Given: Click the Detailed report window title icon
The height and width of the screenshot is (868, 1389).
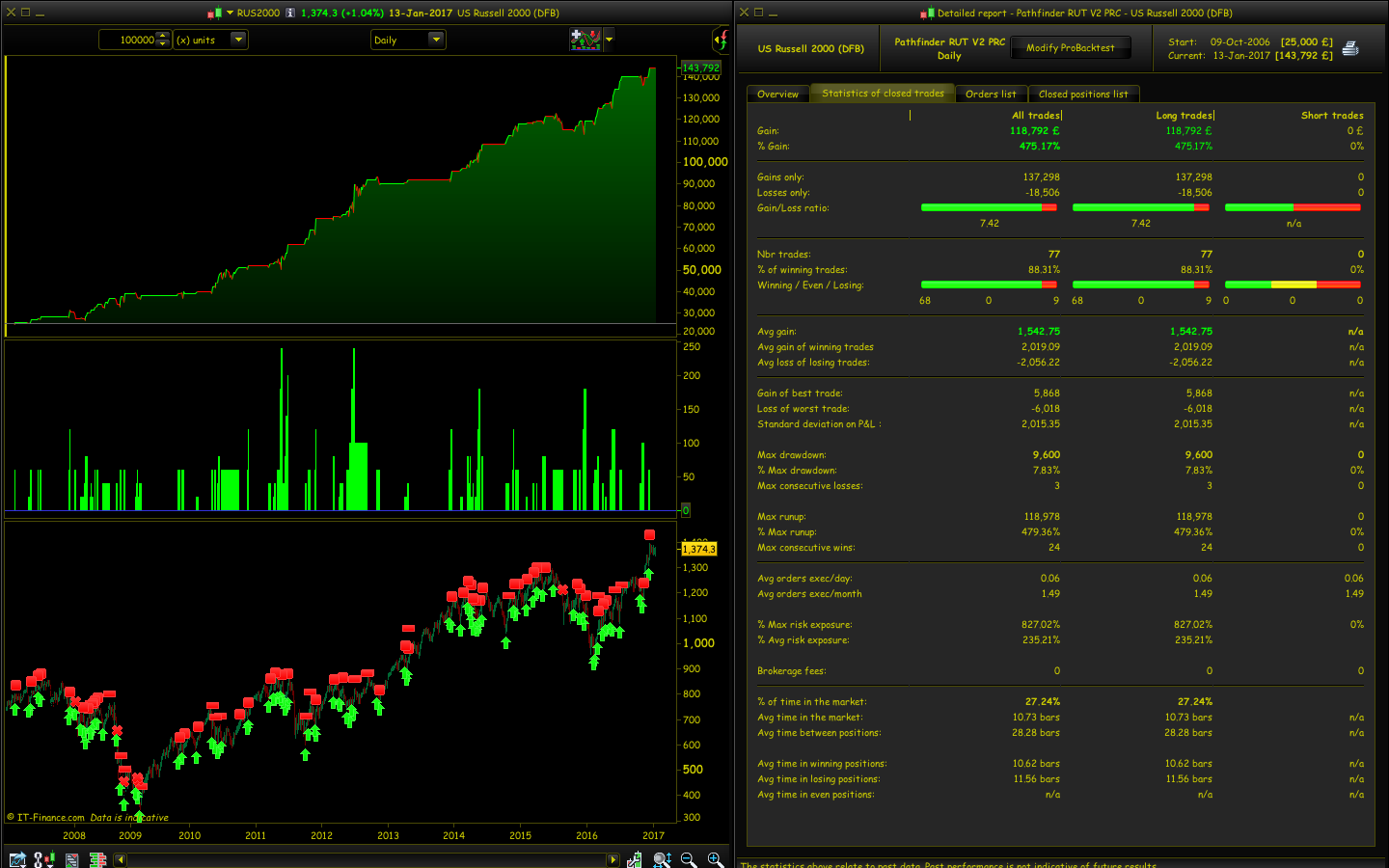Looking at the screenshot, I should point(927,13).
